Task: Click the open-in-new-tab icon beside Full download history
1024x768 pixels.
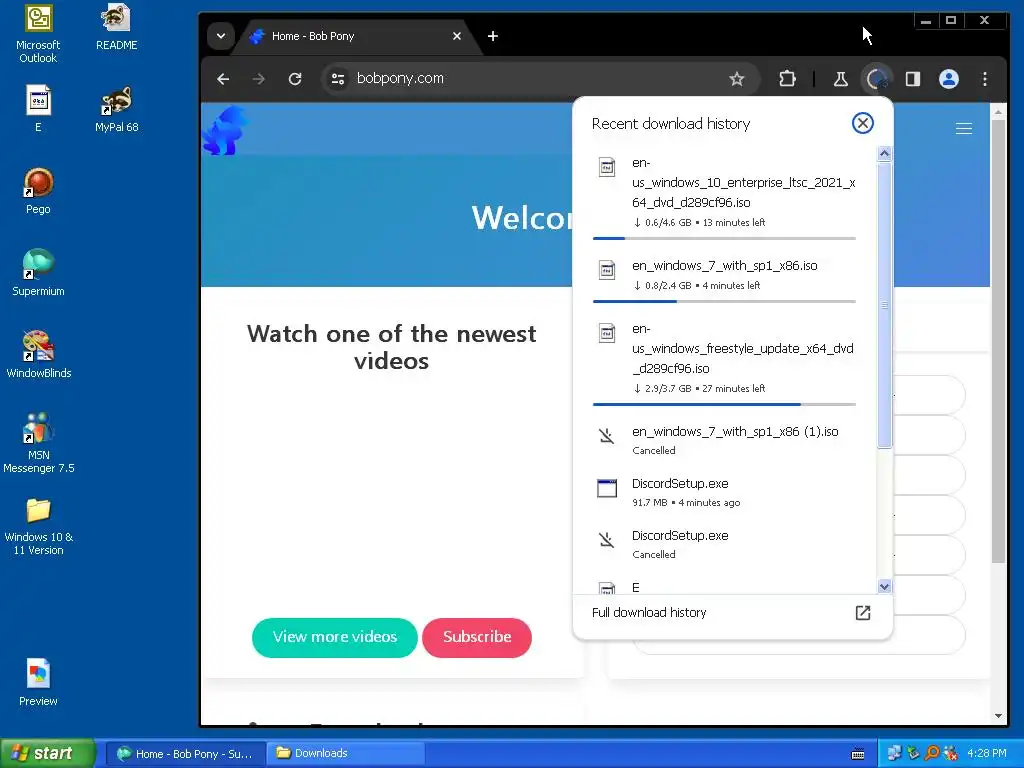Action: click(863, 613)
